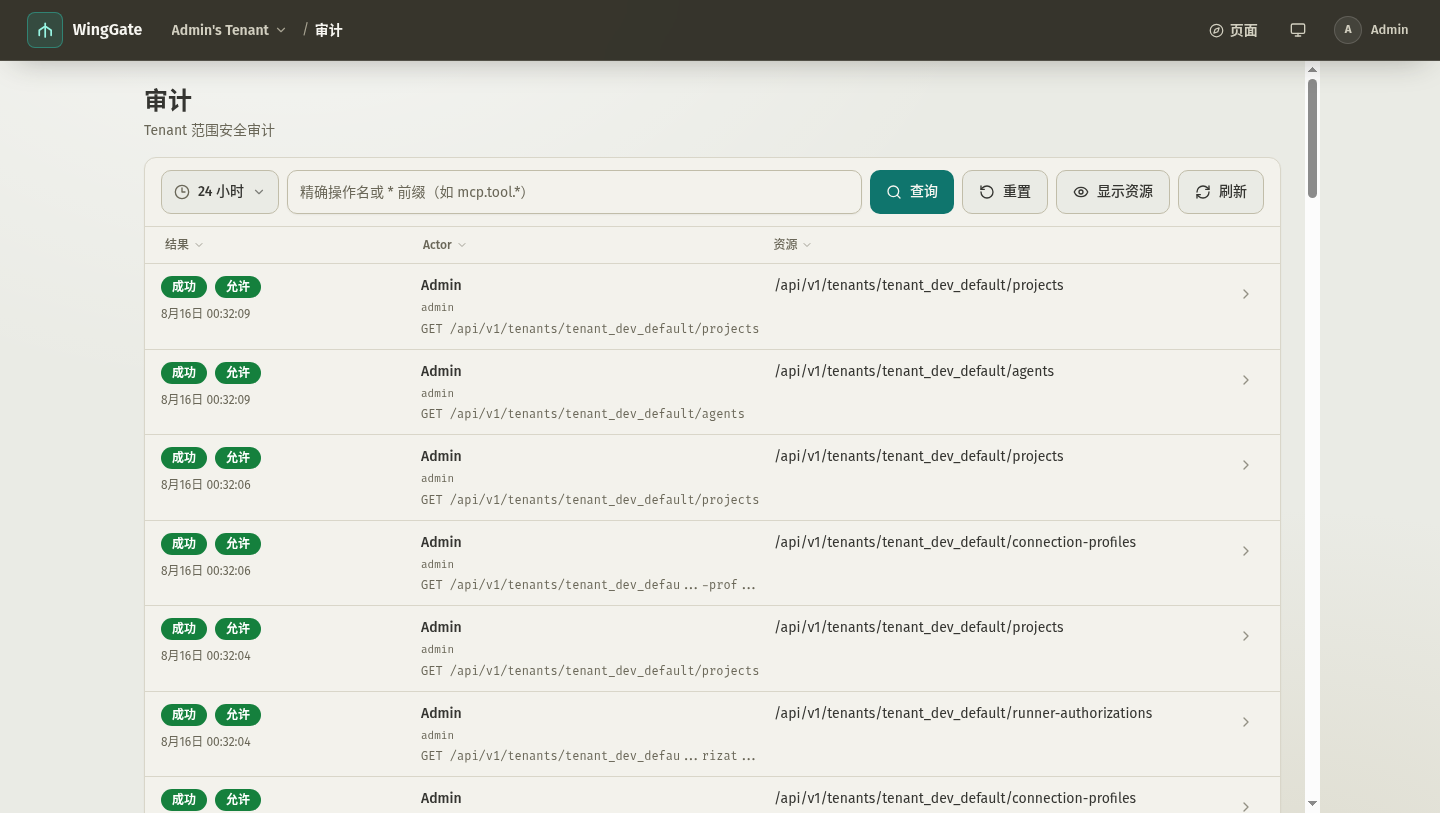Click the /tenant_dev_default/agents resource path

(914, 371)
